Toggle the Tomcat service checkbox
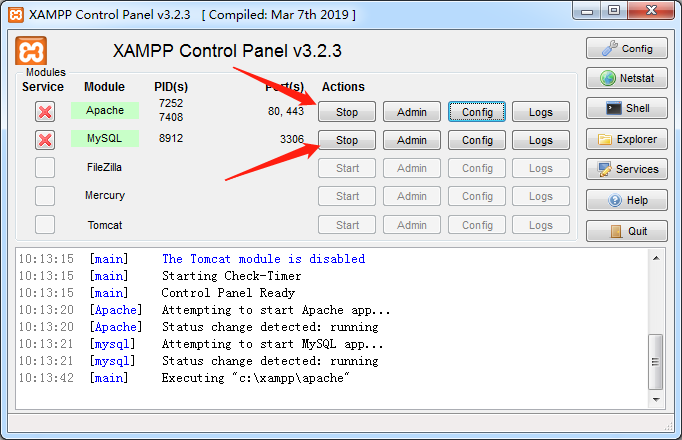The height and width of the screenshot is (440, 682). pos(45,225)
